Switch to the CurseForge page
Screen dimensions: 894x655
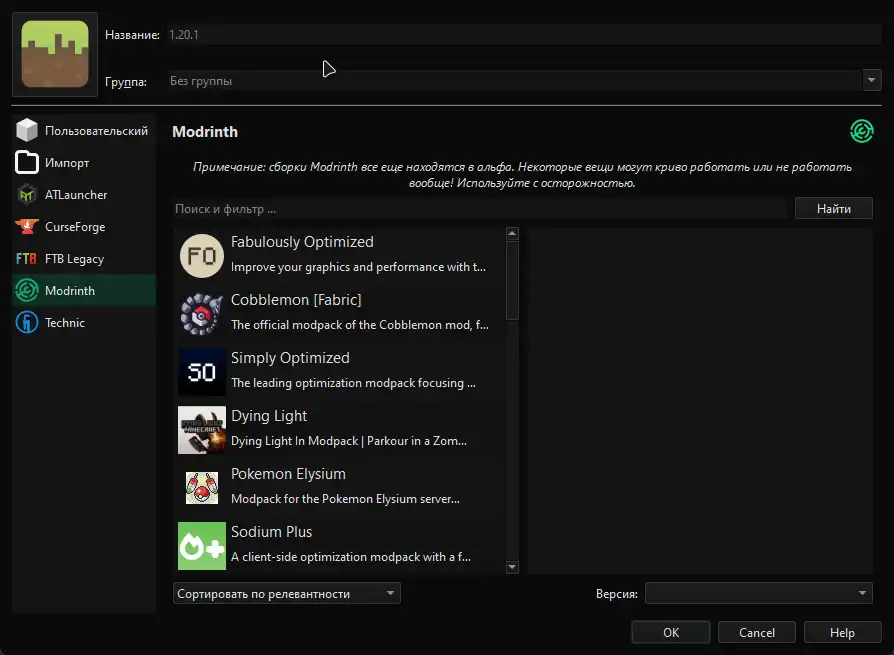[x=84, y=226]
